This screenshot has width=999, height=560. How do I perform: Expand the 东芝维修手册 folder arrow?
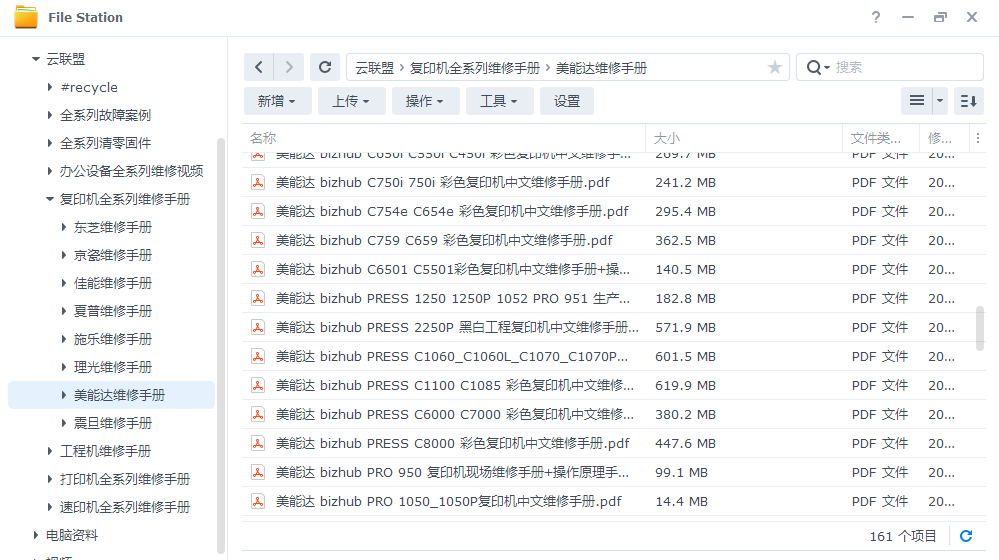pos(64,227)
